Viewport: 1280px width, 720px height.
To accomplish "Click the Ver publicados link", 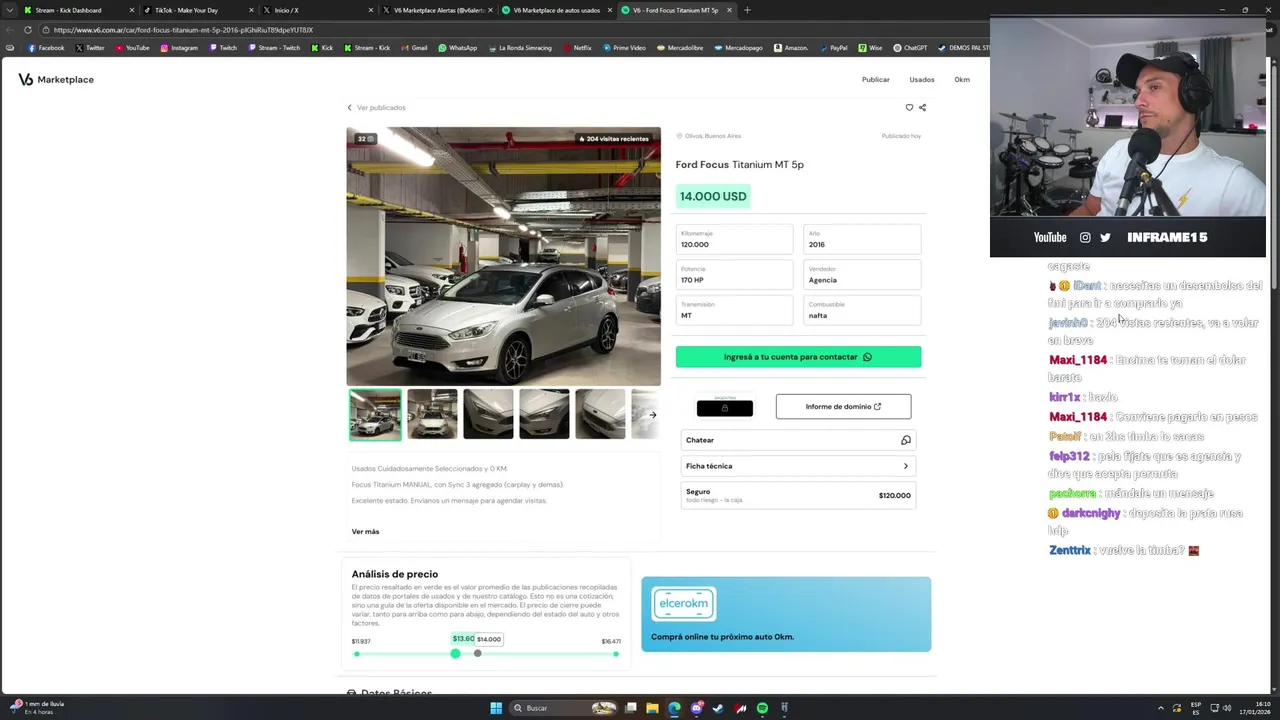I will point(381,107).
